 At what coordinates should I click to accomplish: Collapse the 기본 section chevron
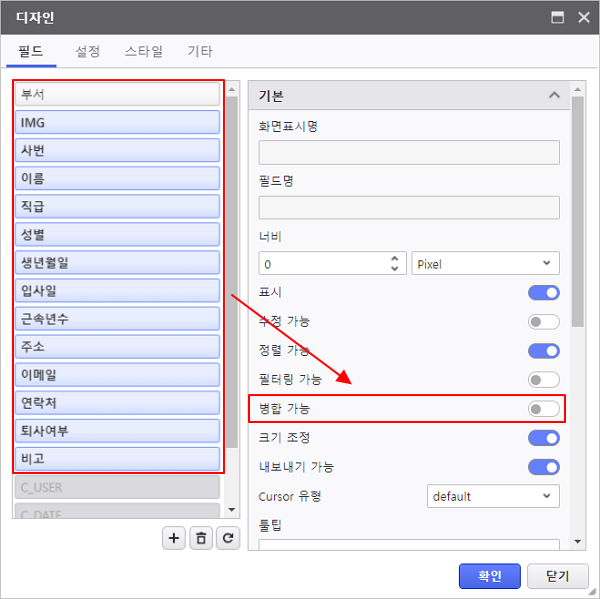point(553,96)
